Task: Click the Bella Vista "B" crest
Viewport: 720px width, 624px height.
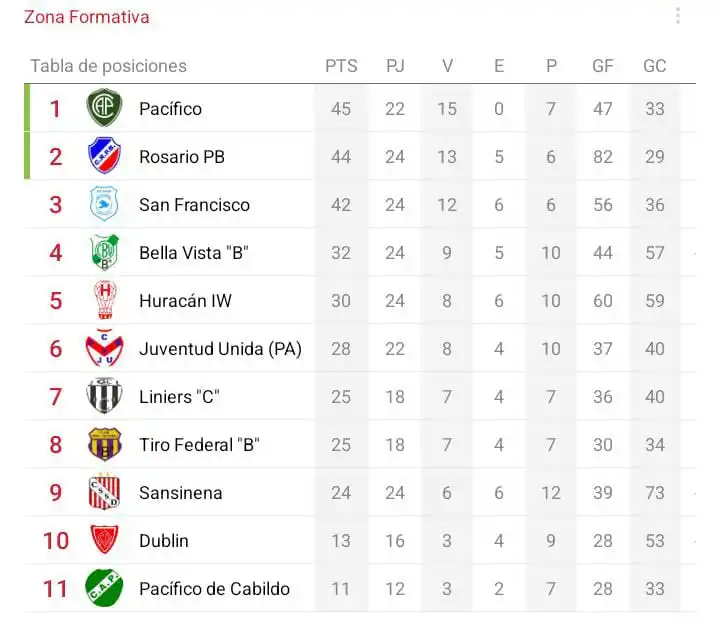Action: (x=105, y=252)
